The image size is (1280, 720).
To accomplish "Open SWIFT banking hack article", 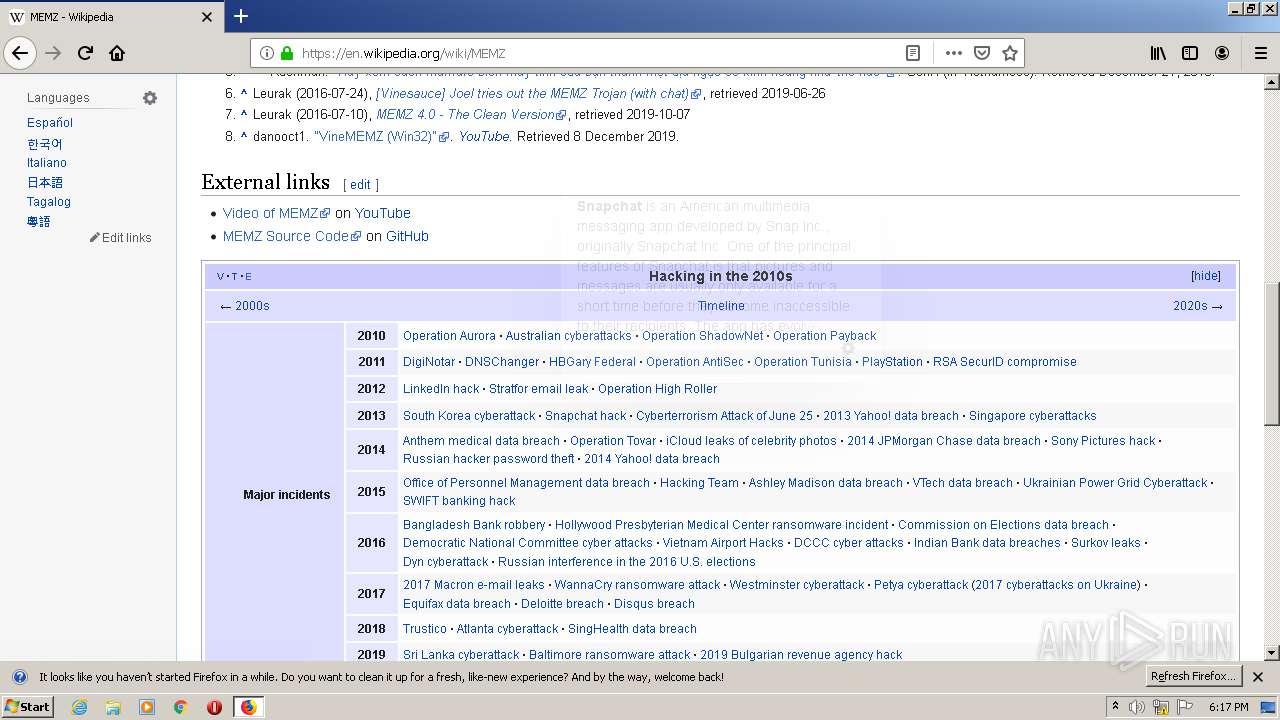I will pos(459,501).
